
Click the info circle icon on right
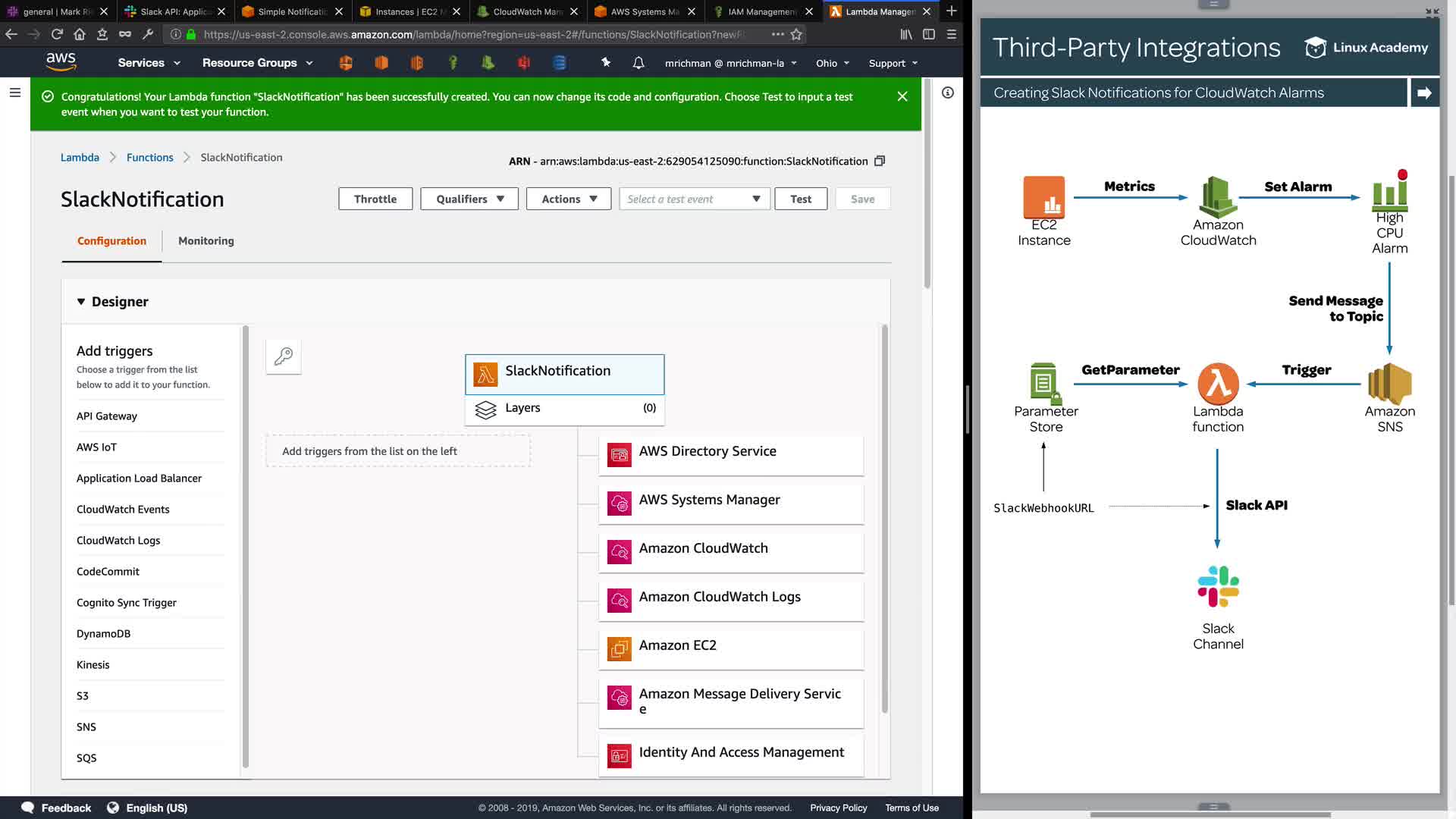[948, 93]
